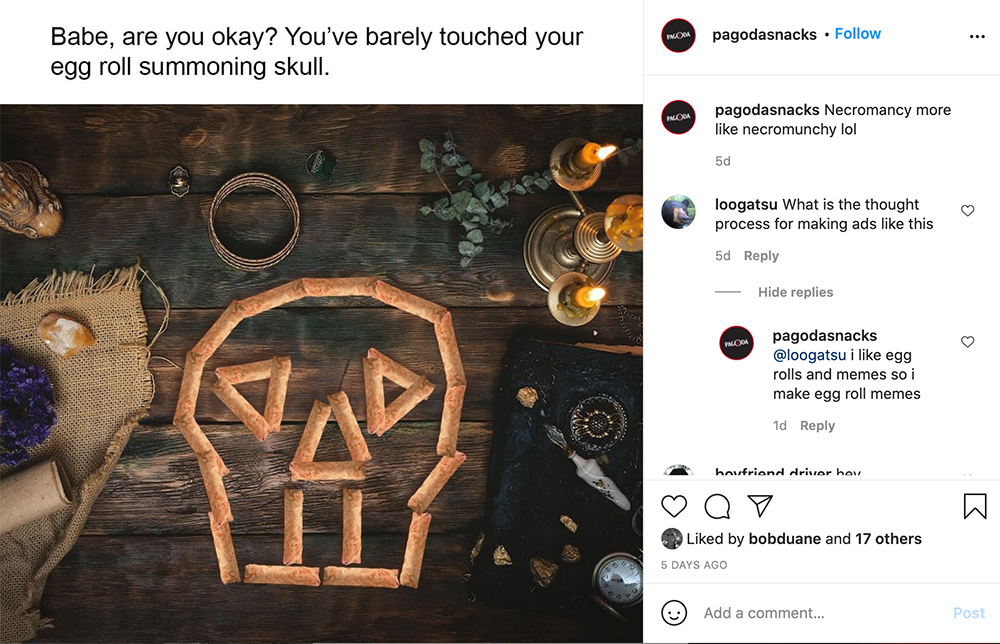Open loogatsu's bear profile picture
This screenshot has height=644, width=1000.
(679, 212)
